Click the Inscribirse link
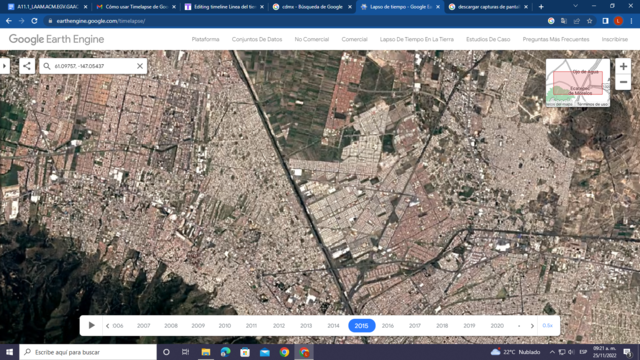The image size is (640, 360). tap(614, 39)
